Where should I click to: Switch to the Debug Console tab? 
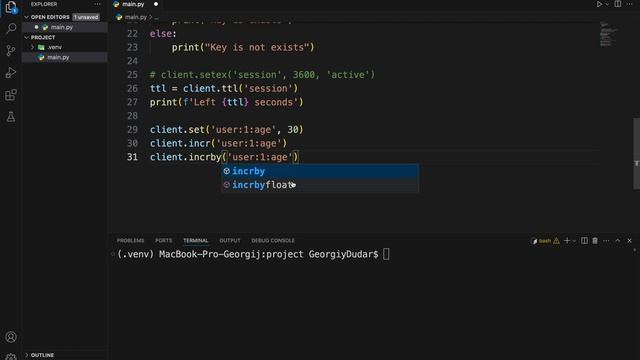tap(273, 241)
